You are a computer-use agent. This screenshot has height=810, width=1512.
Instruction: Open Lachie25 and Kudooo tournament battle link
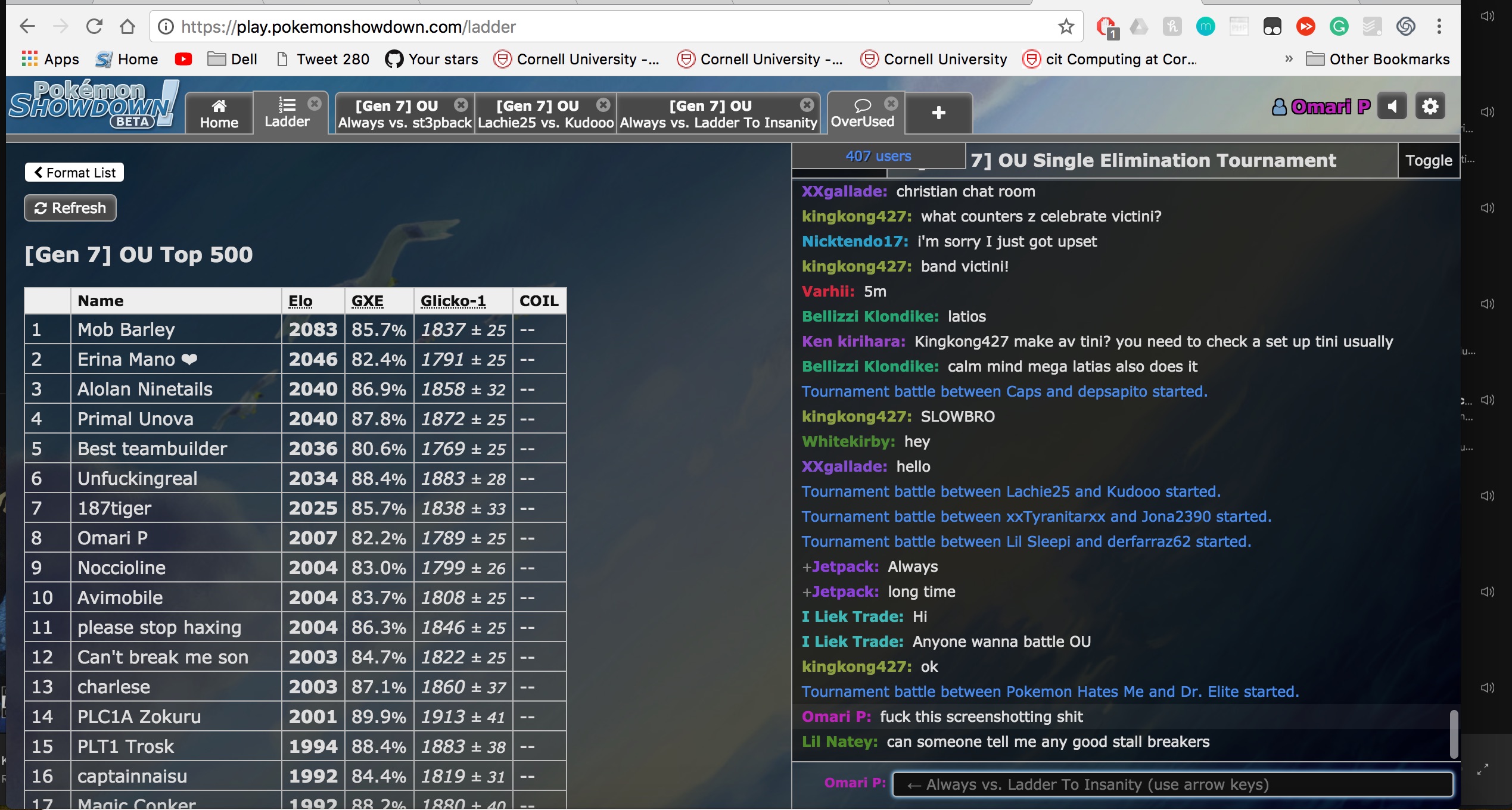[1011, 491]
